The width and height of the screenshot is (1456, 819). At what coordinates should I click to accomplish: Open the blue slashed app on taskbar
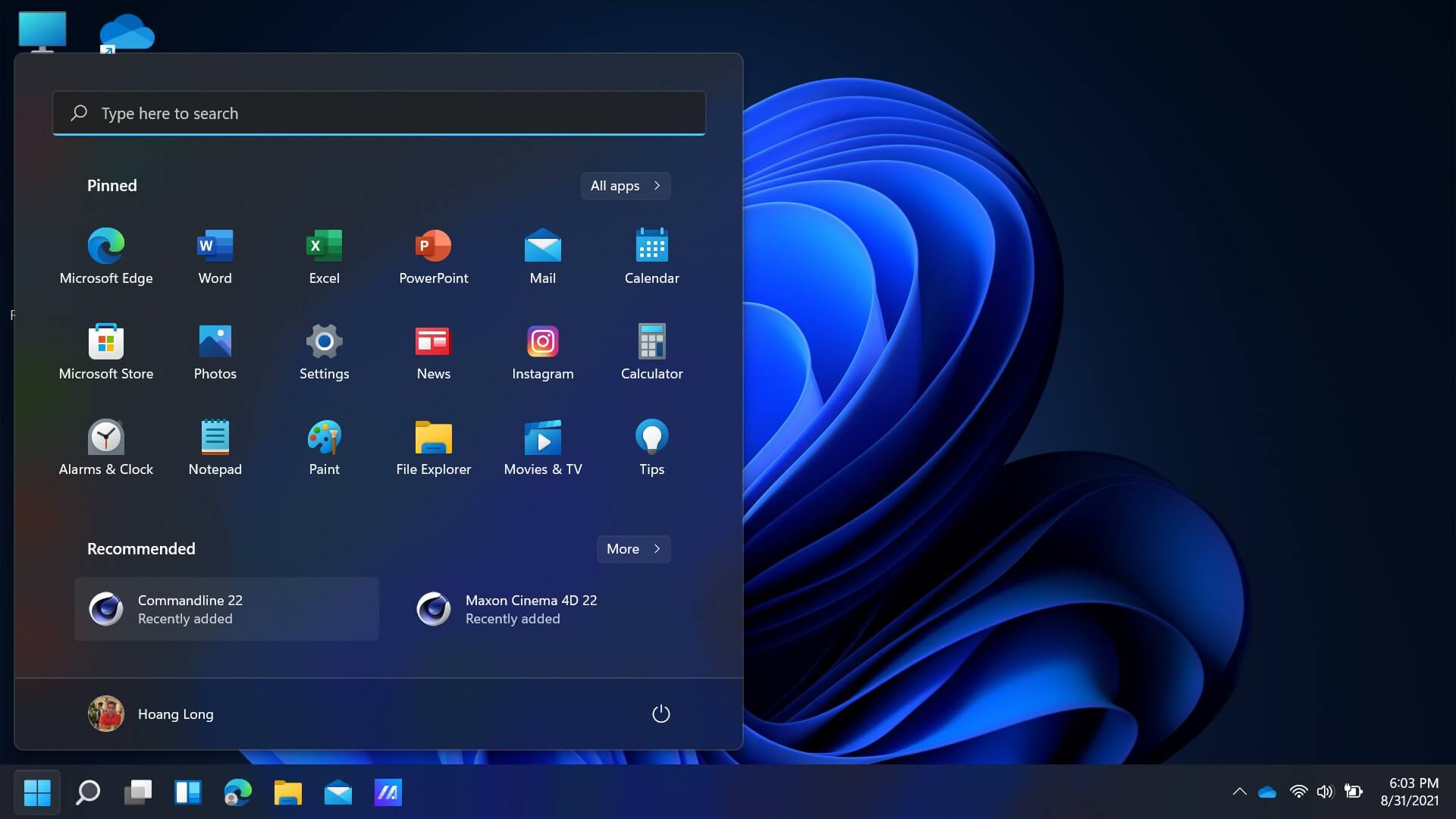[388, 792]
